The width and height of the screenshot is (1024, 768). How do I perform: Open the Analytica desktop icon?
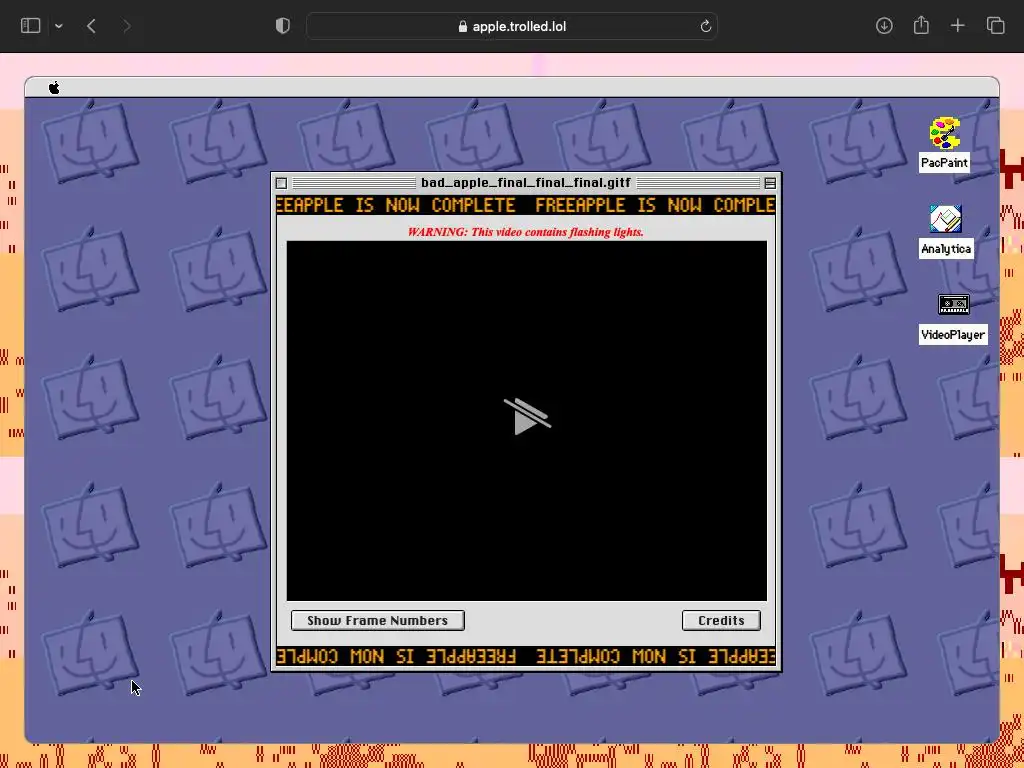coord(946,219)
